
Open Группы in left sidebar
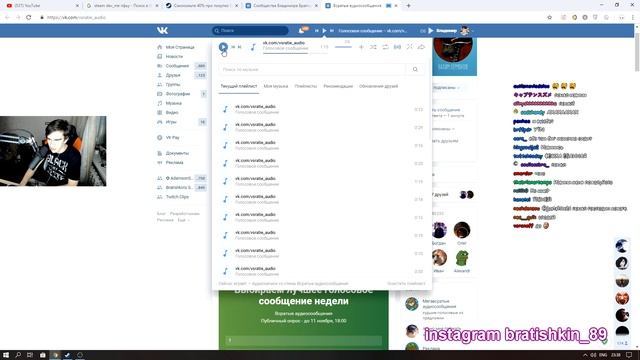coord(173,84)
